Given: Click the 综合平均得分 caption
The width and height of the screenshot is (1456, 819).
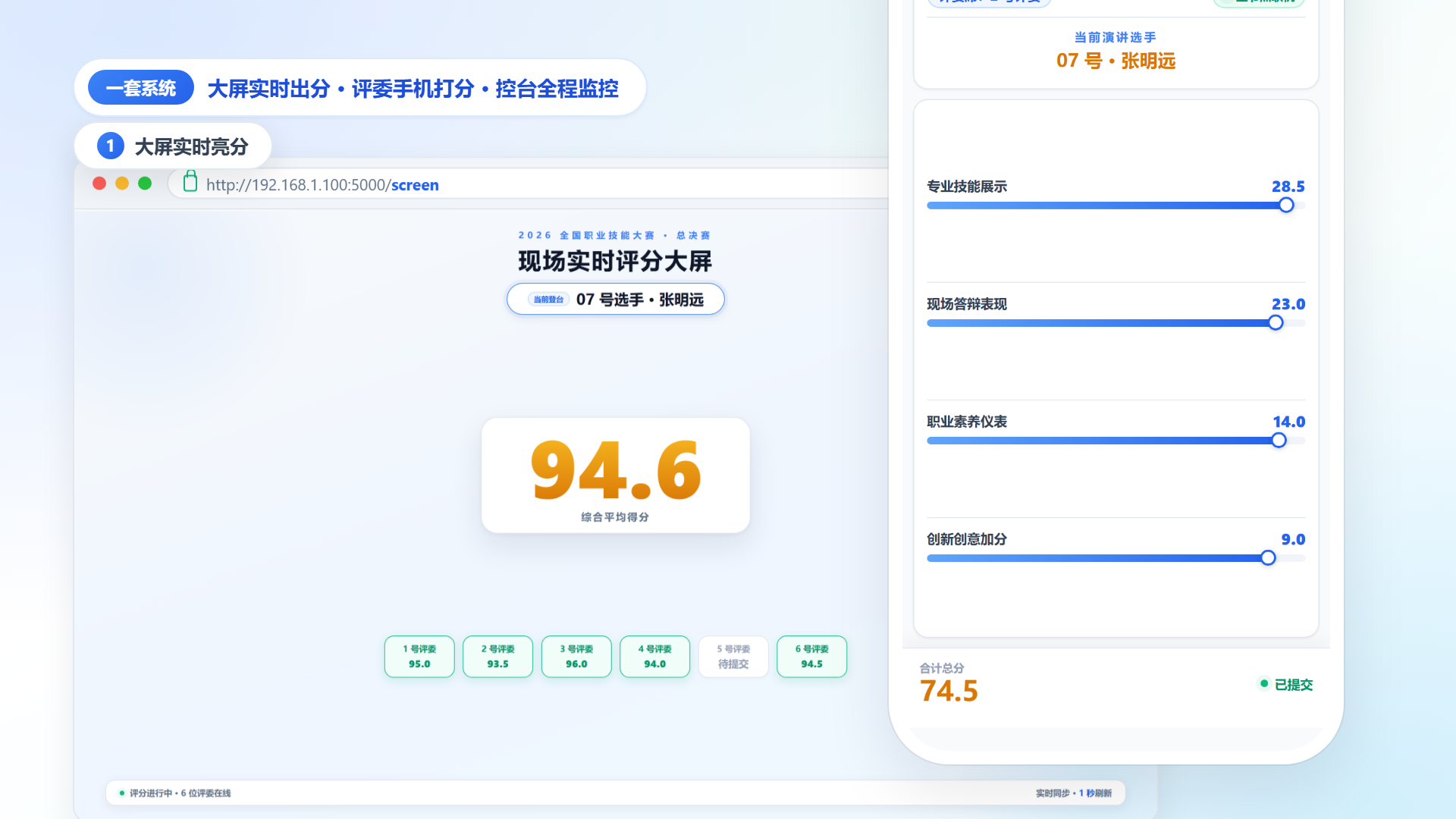Looking at the screenshot, I should [x=615, y=517].
